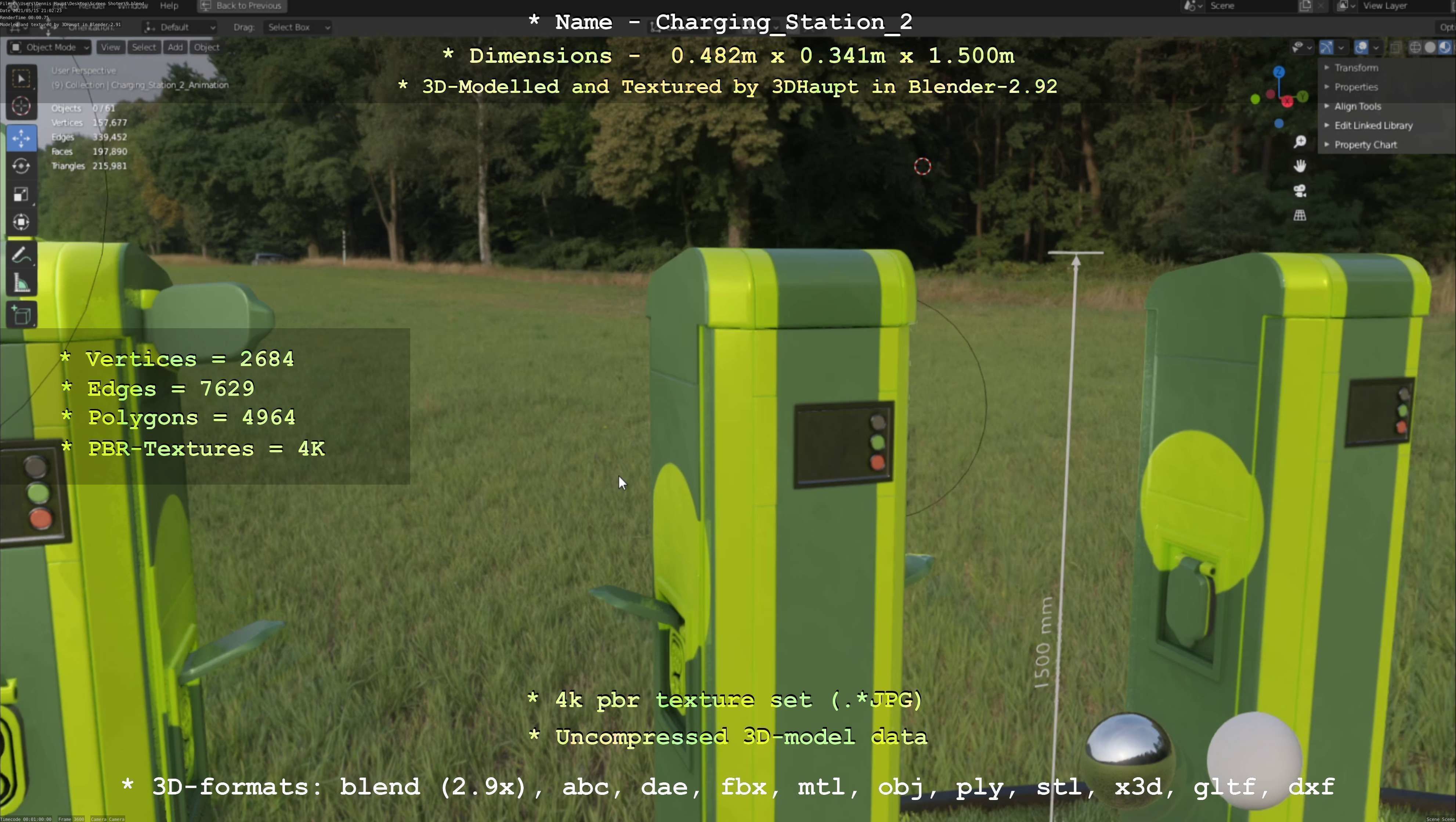Click the Z axis on navigation gizmo
The height and width of the screenshot is (822, 1456).
[x=1279, y=72]
